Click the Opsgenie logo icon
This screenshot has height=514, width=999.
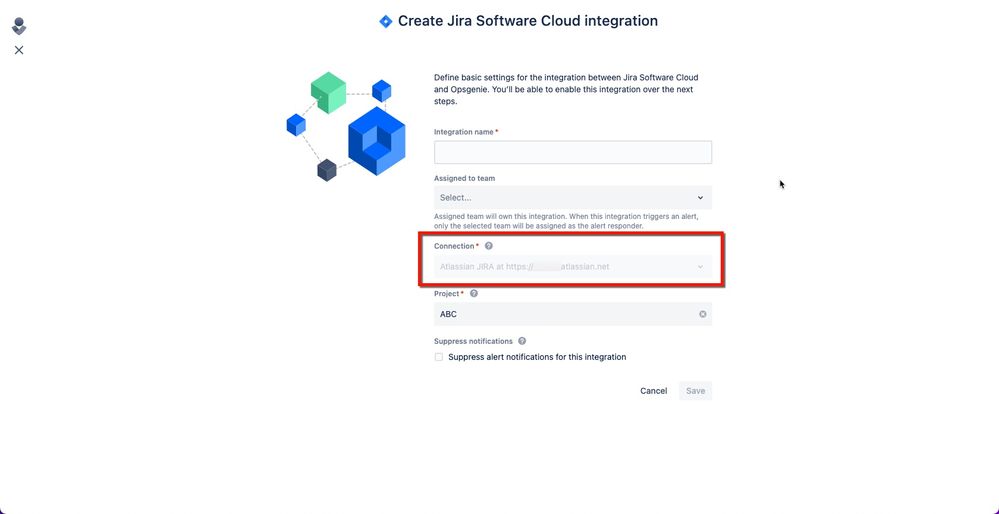pyautogui.click(x=19, y=26)
